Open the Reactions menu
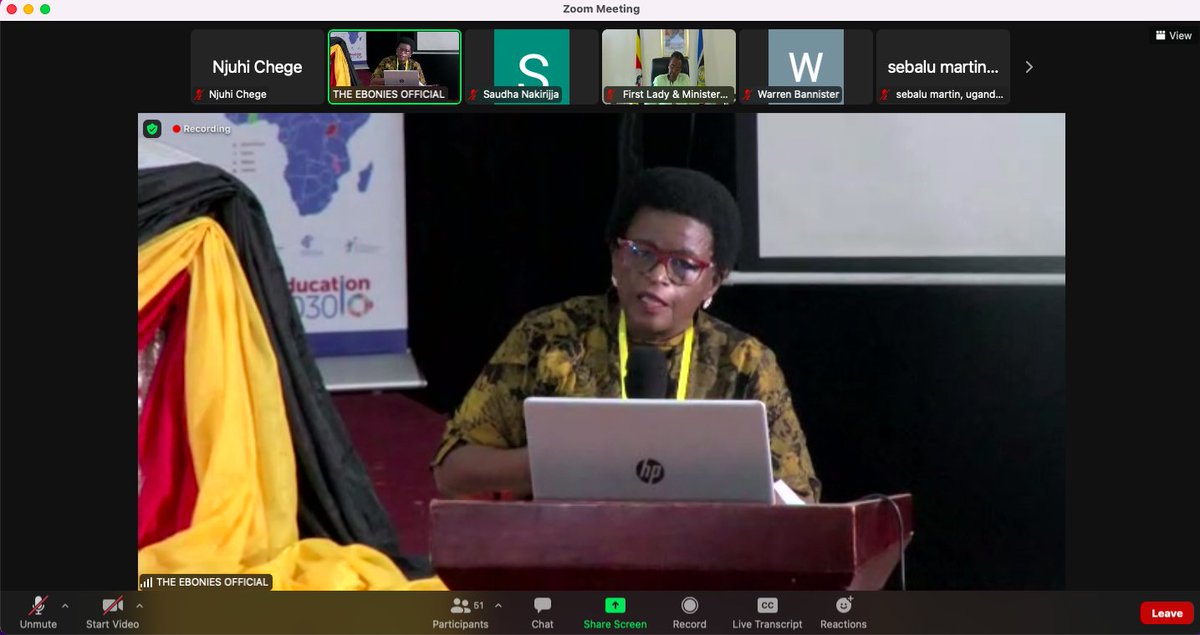The height and width of the screenshot is (635, 1200). pos(843,611)
